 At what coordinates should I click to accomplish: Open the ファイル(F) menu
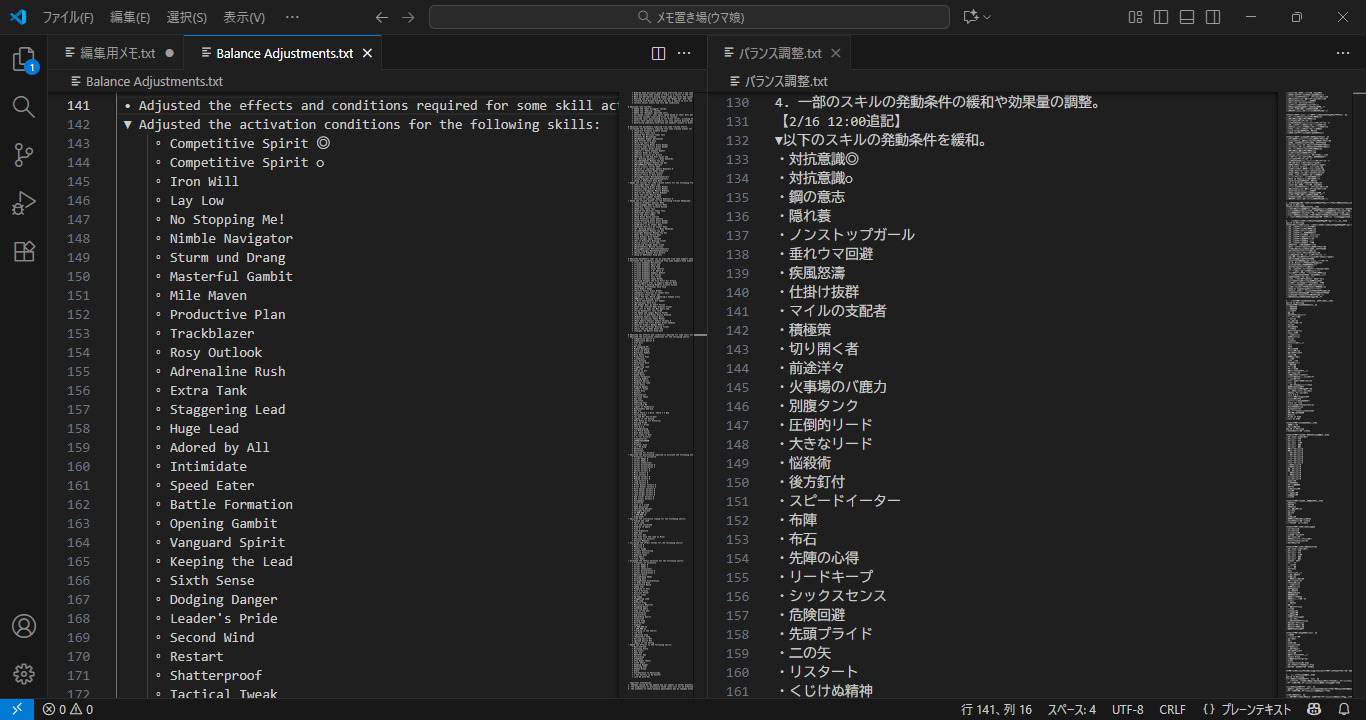point(68,17)
